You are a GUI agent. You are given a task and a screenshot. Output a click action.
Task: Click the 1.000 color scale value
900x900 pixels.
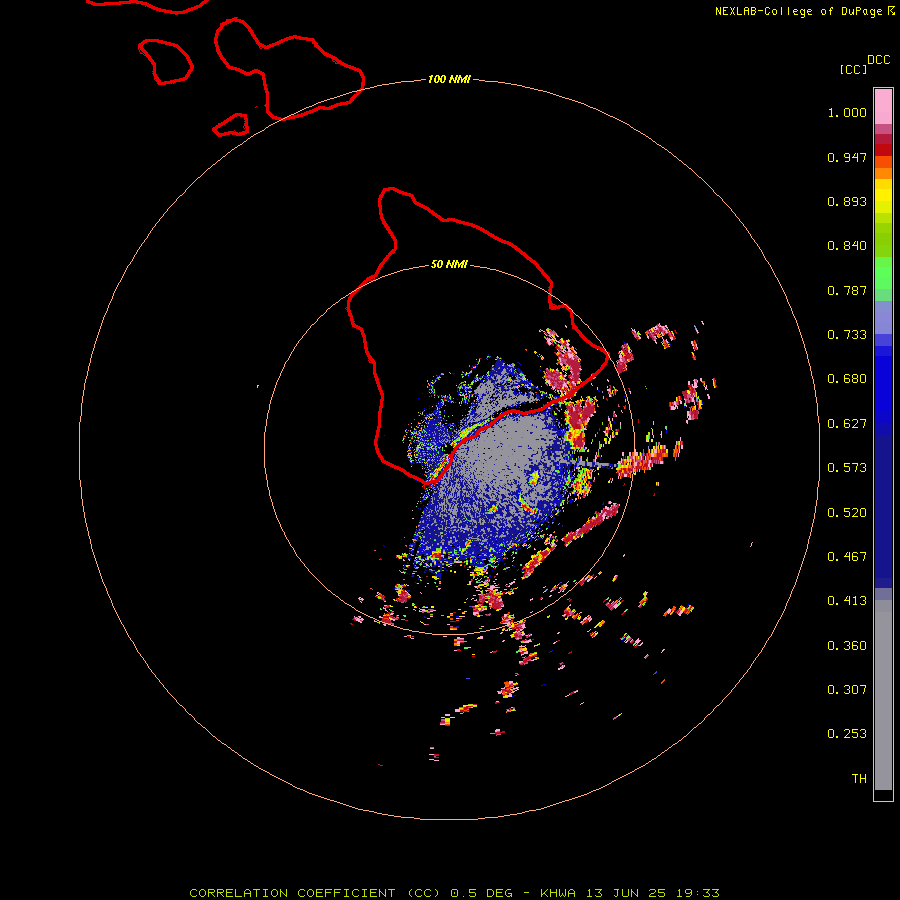point(847,112)
